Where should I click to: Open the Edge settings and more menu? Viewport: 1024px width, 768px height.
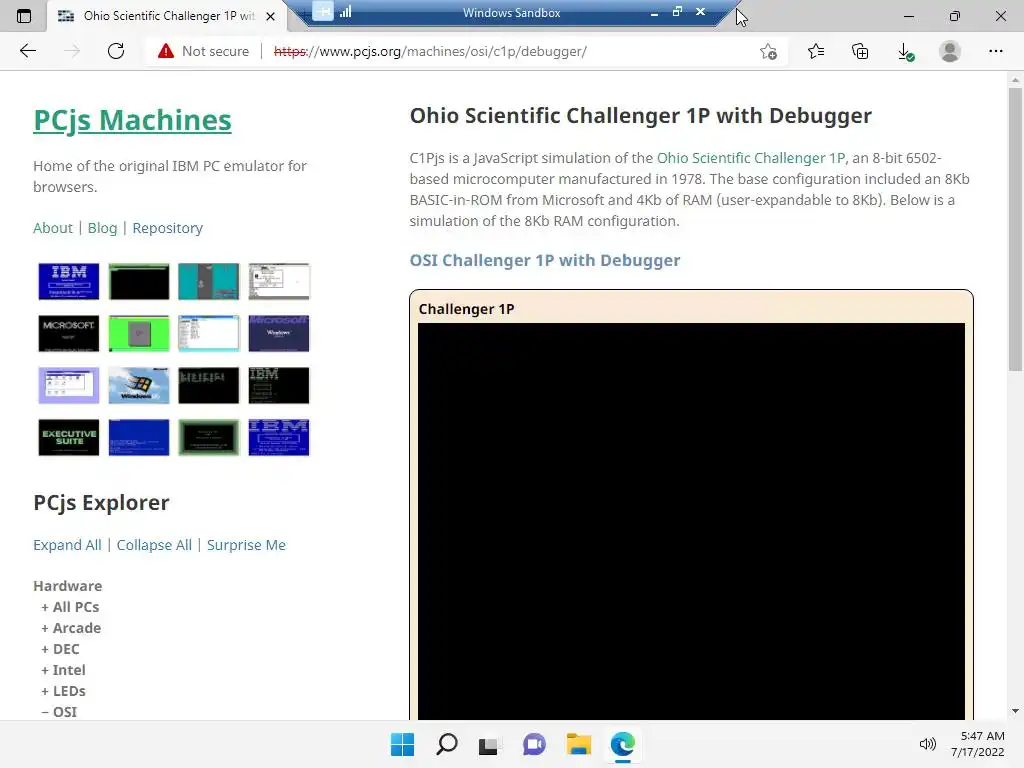pos(995,51)
